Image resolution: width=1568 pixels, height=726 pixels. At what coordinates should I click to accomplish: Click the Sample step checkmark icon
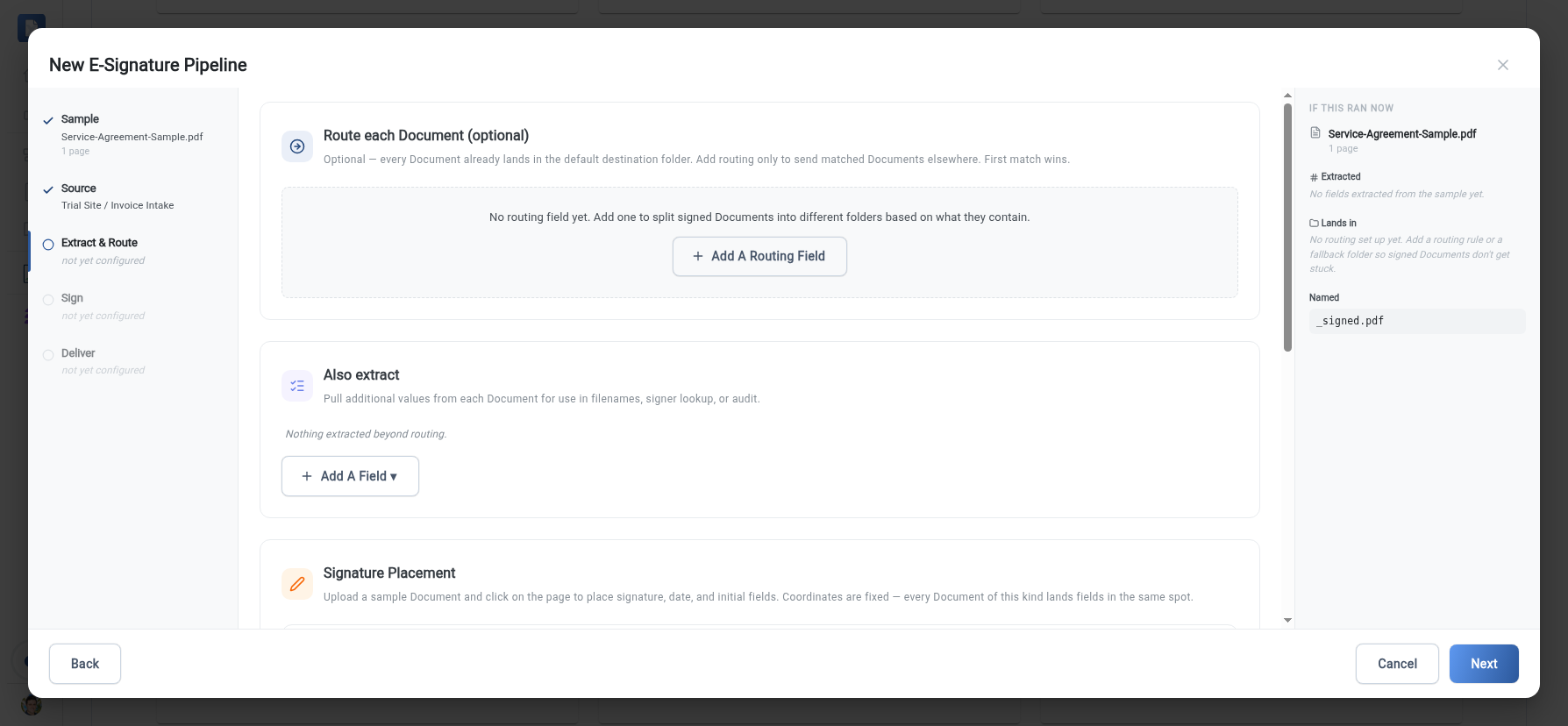tap(48, 121)
